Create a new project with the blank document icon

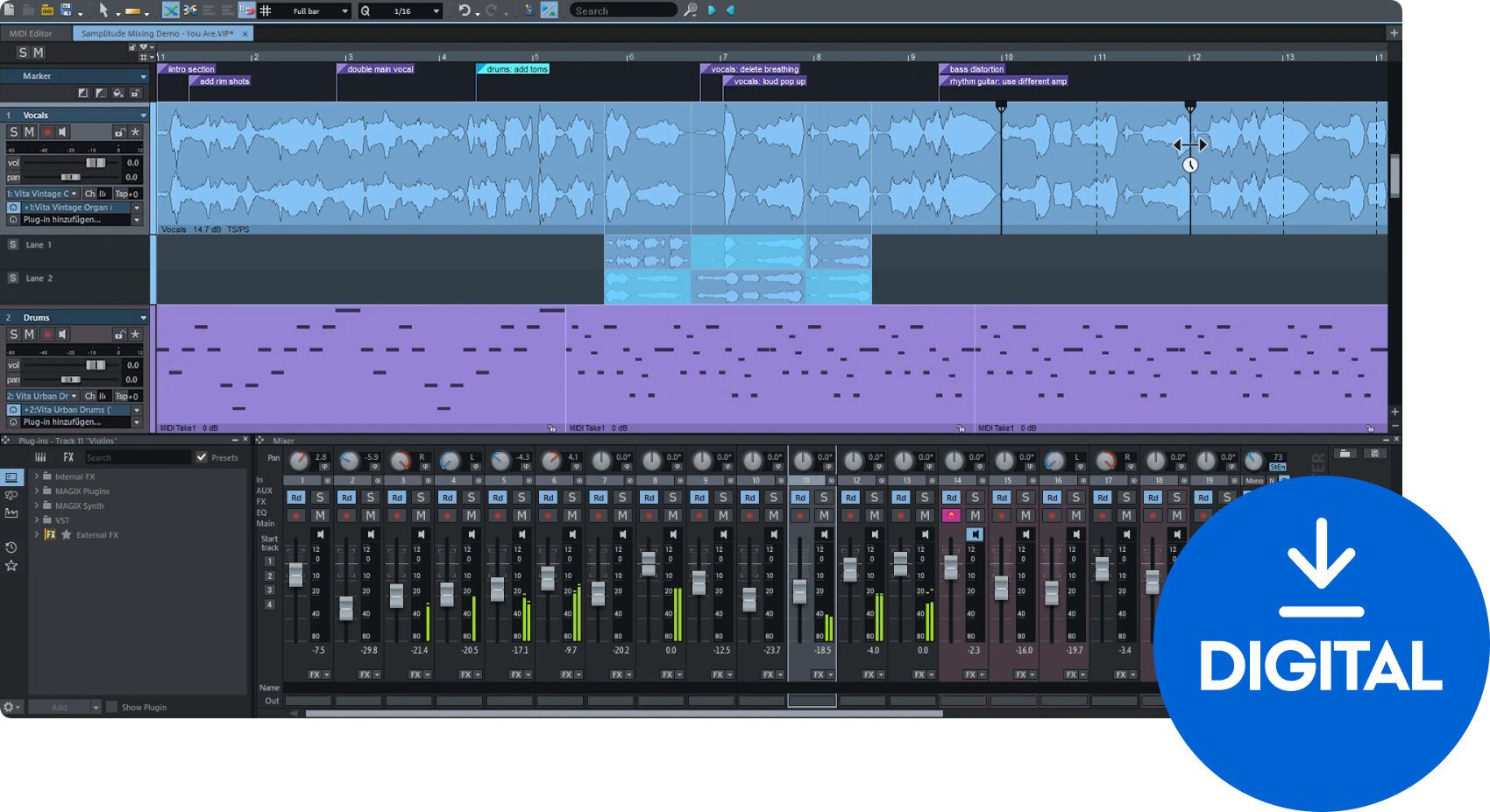9,10
